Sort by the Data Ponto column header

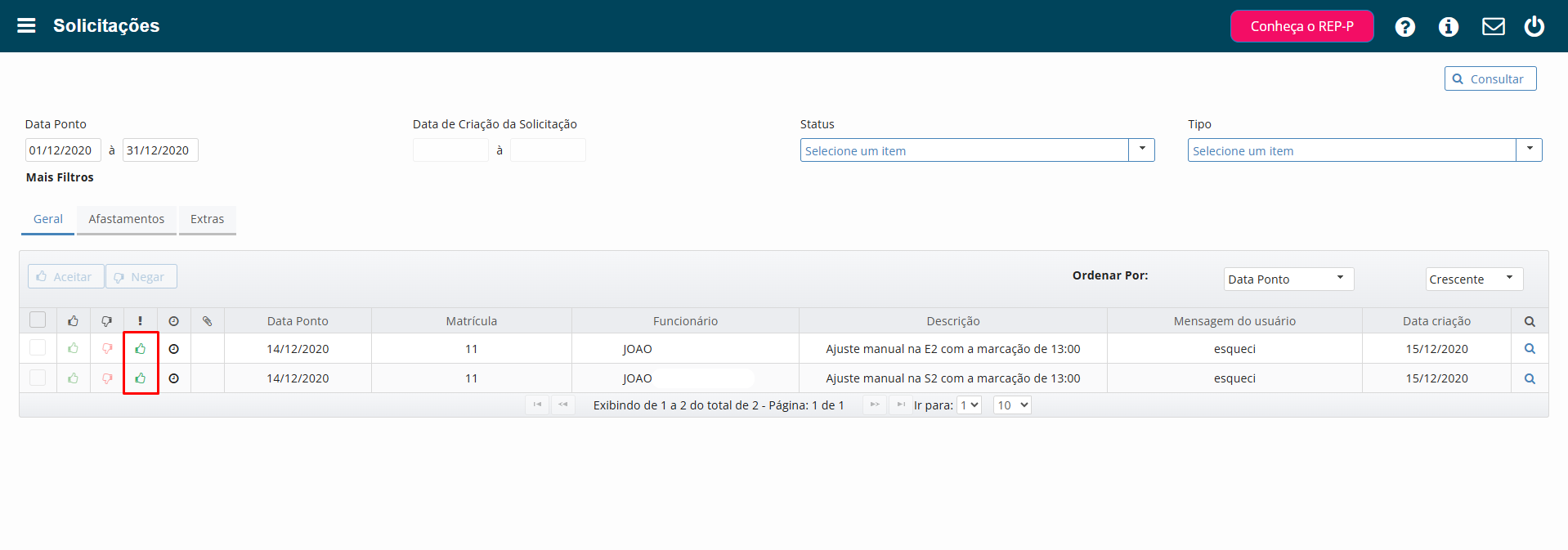pos(298,321)
